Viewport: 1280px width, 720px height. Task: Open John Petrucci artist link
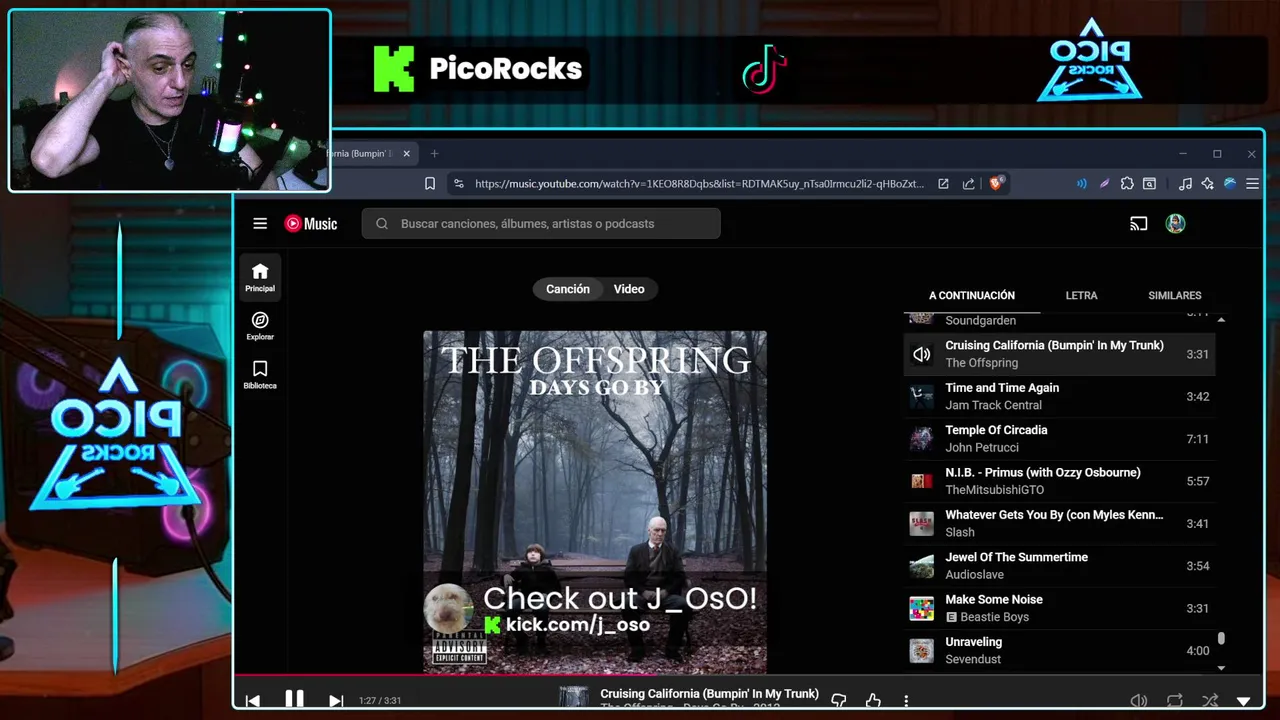coord(982,448)
